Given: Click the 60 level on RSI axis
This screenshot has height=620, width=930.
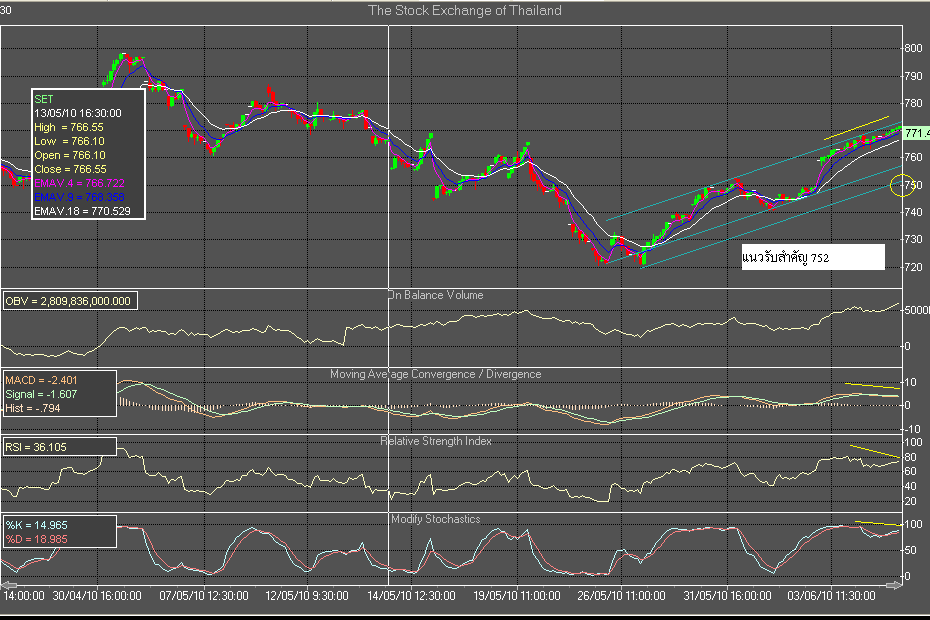Looking at the screenshot, I should (910, 472).
